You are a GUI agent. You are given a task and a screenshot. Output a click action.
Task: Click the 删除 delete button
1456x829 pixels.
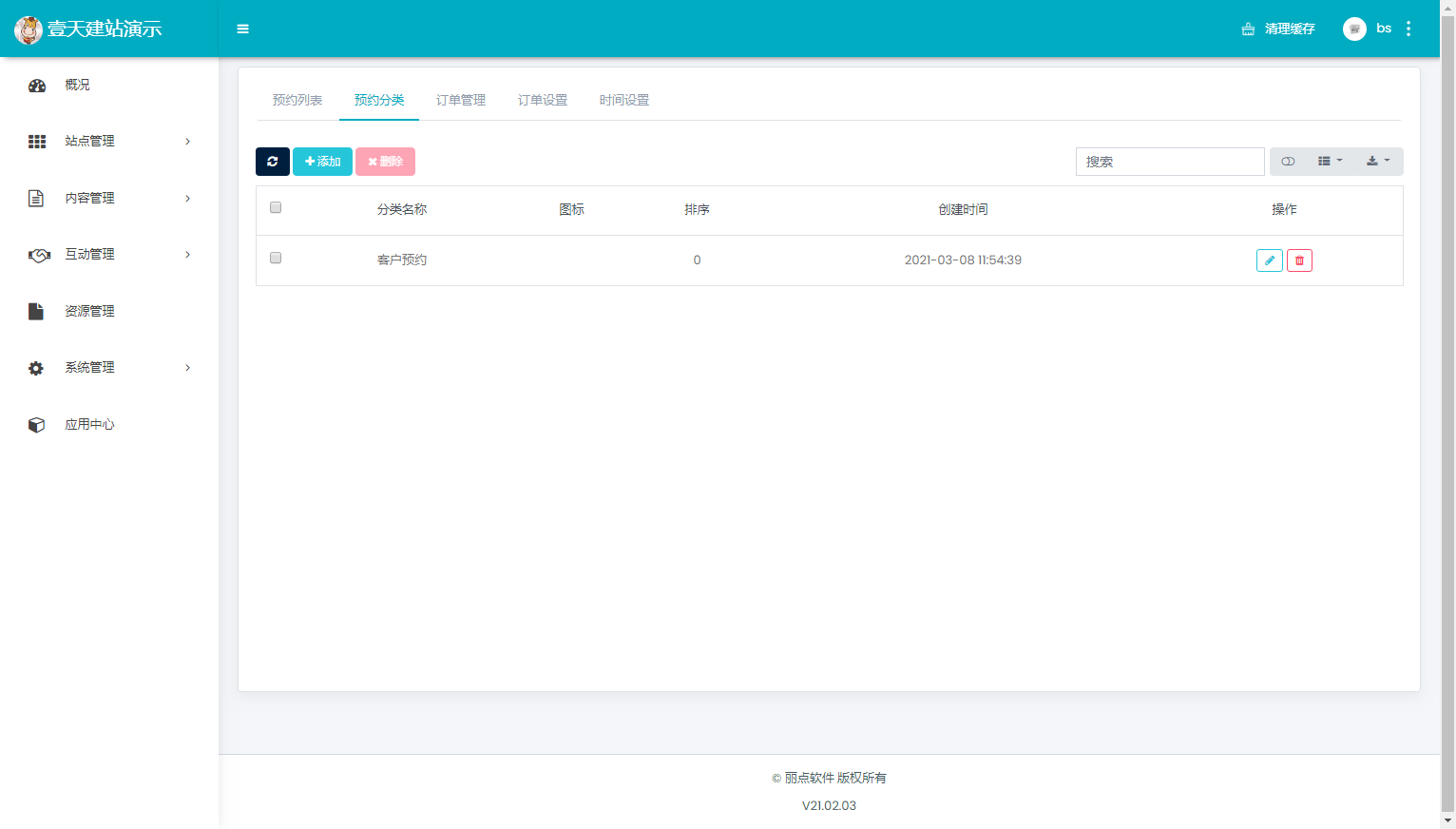[x=385, y=162]
